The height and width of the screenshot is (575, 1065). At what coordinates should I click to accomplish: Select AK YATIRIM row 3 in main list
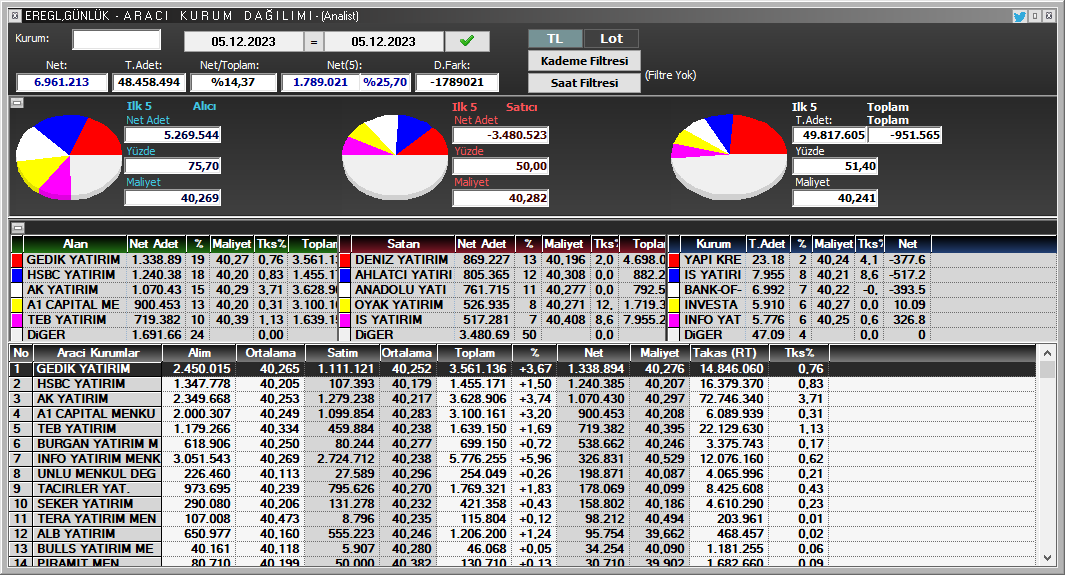tap(522, 398)
